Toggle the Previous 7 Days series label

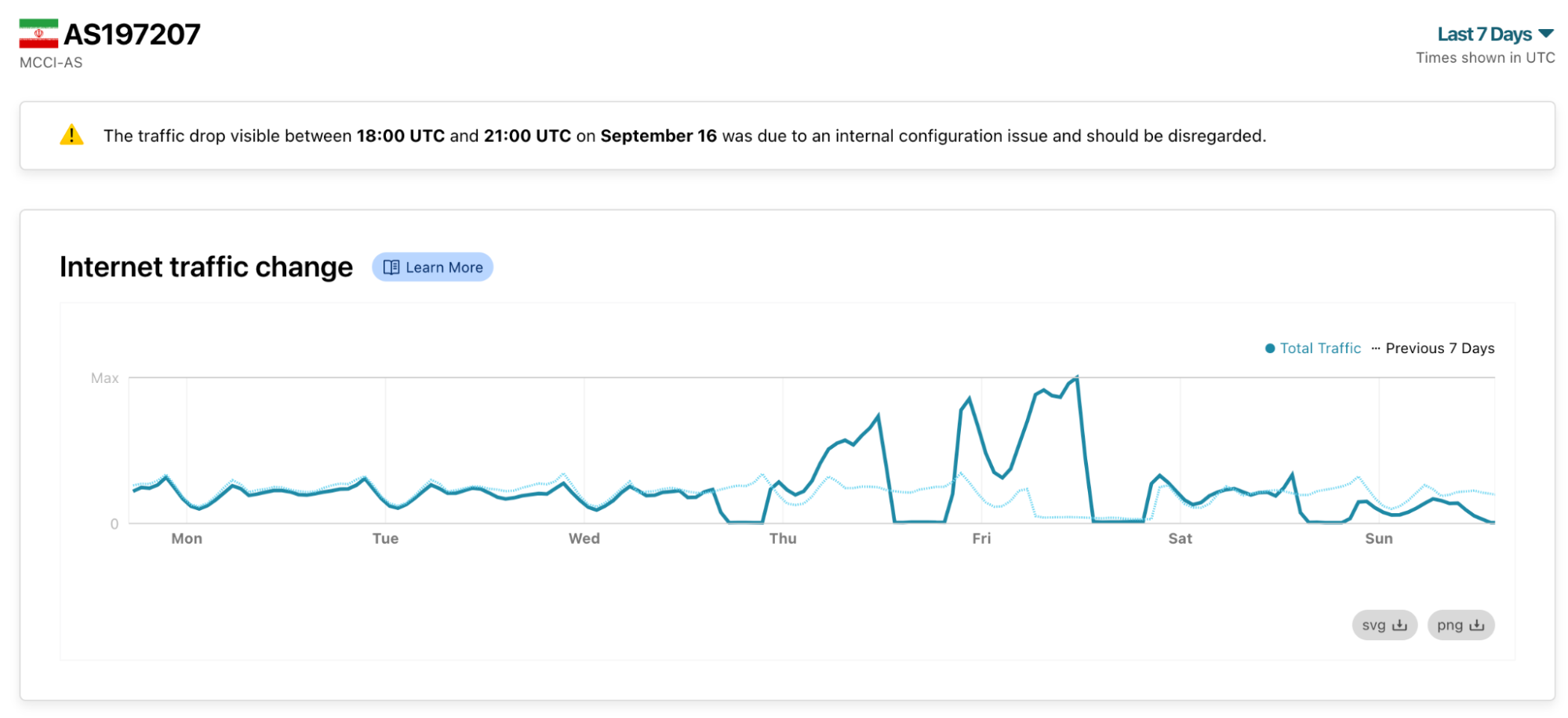1439,348
